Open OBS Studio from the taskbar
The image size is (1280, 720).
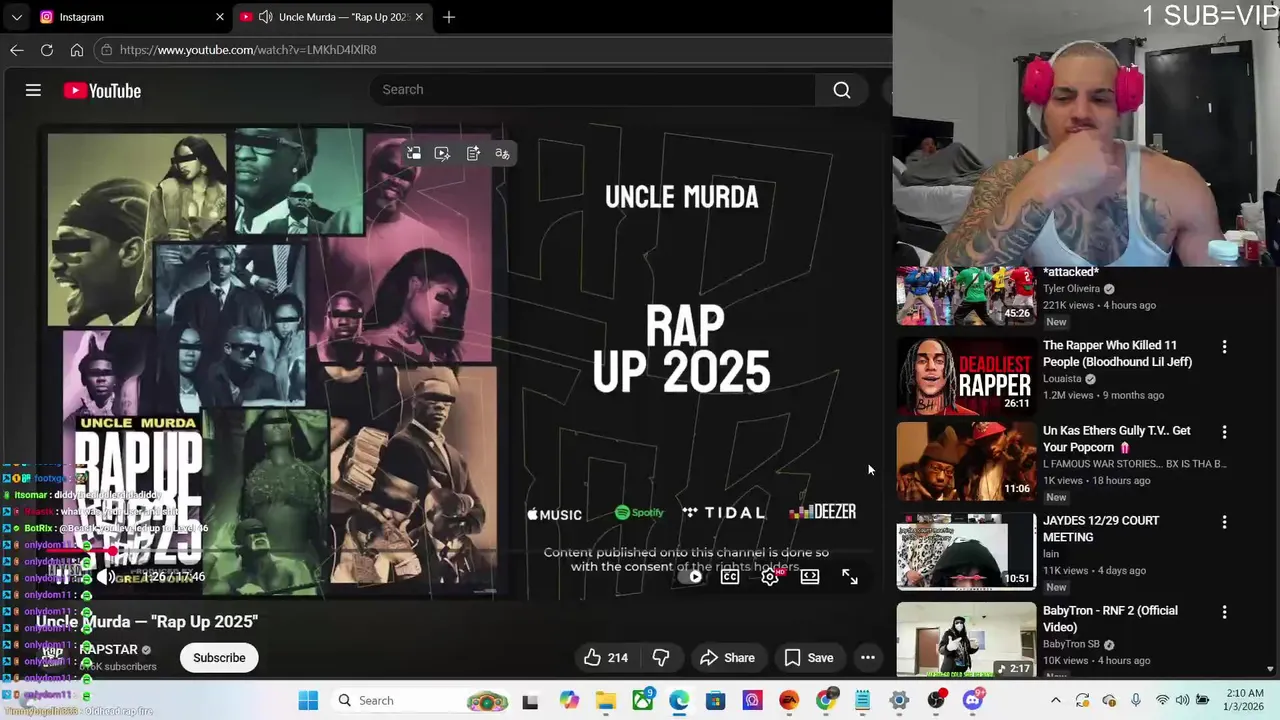click(x=936, y=700)
